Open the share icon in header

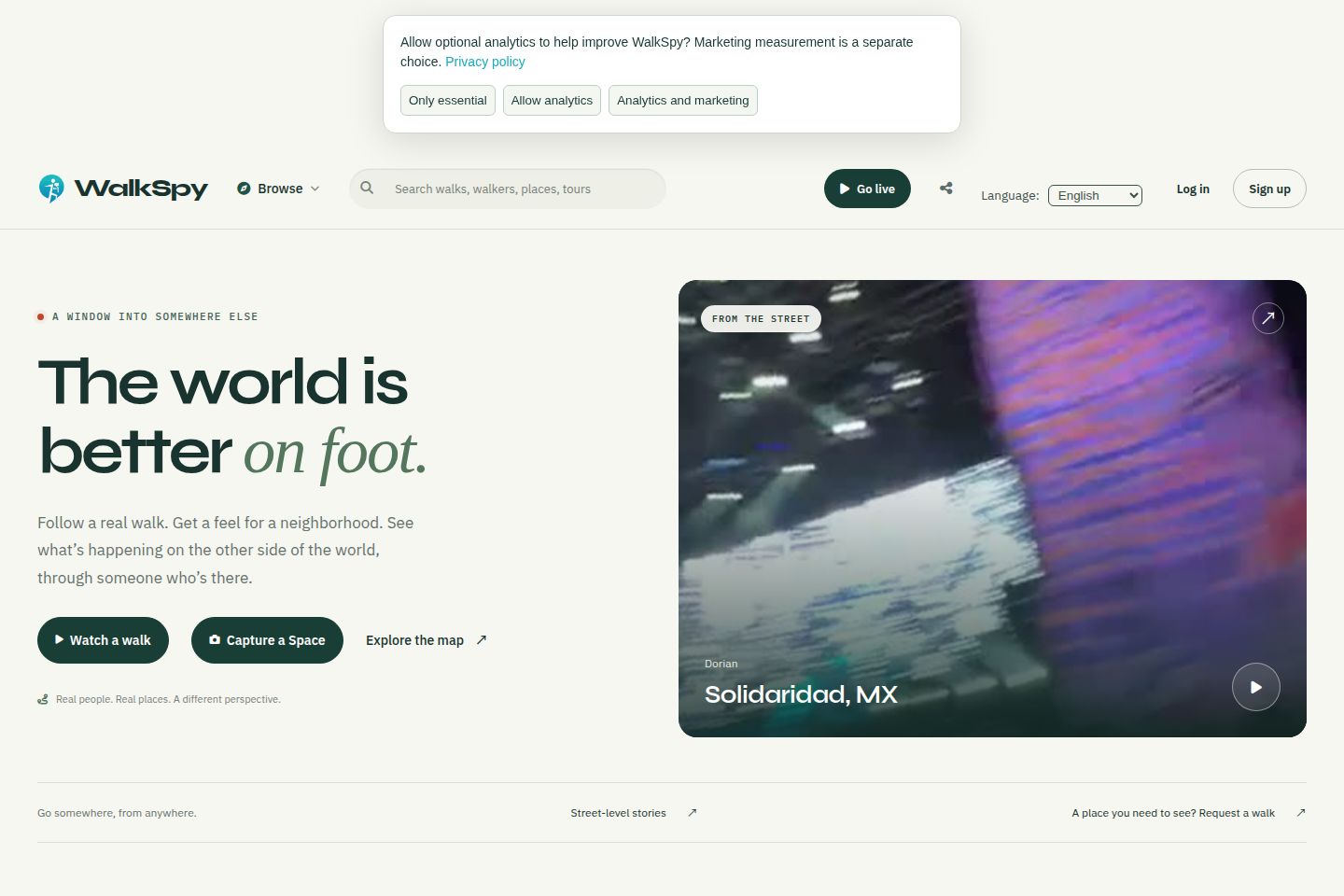tap(946, 189)
